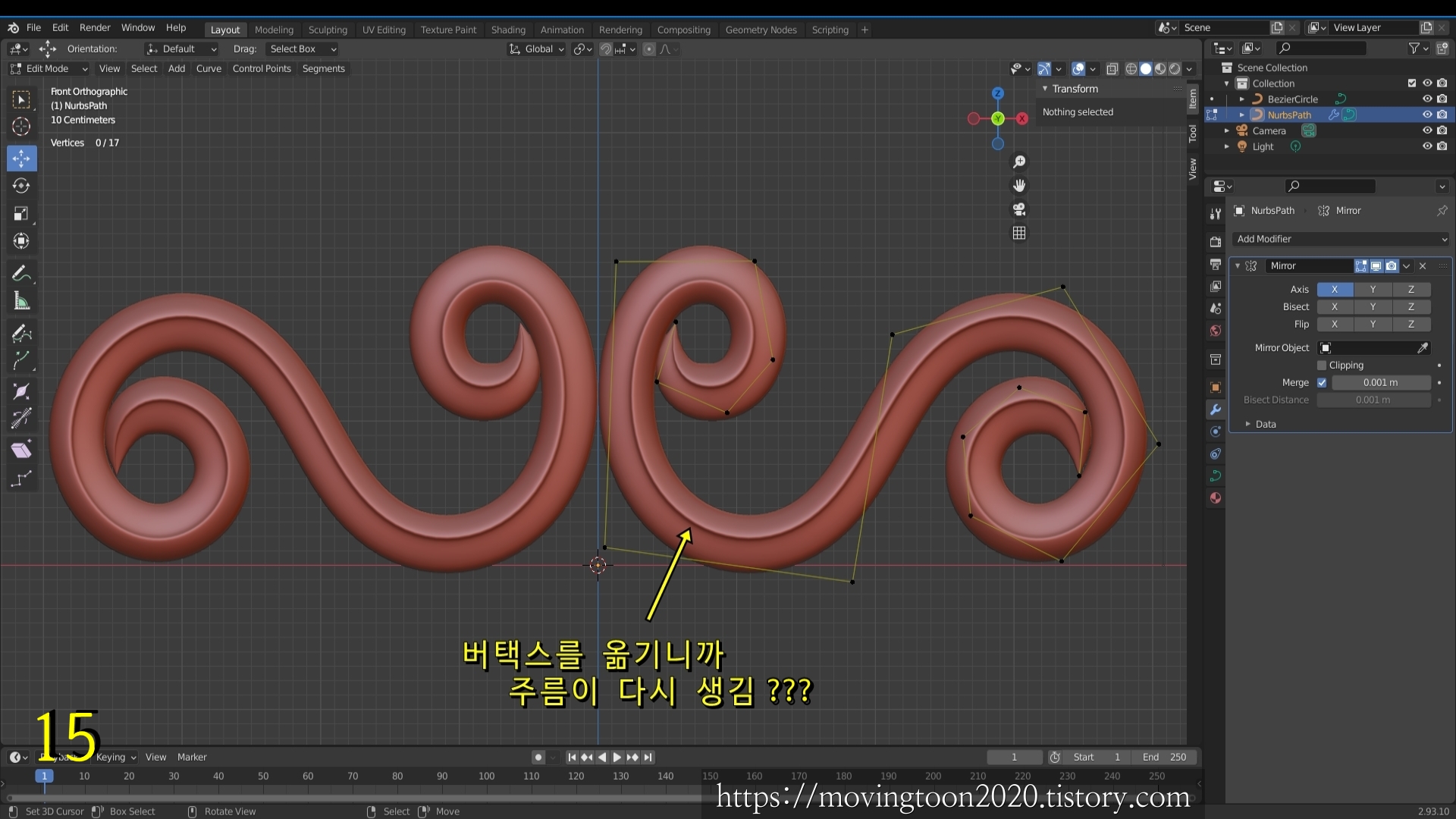Toggle camera view icon
The image size is (1456, 819).
(x=1019, y=209)
